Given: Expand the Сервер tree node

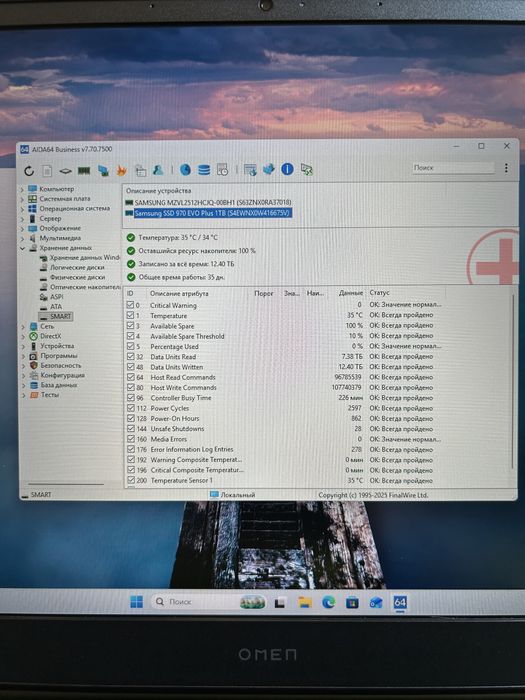Looking at the screenshot, I should pos(22,219).
